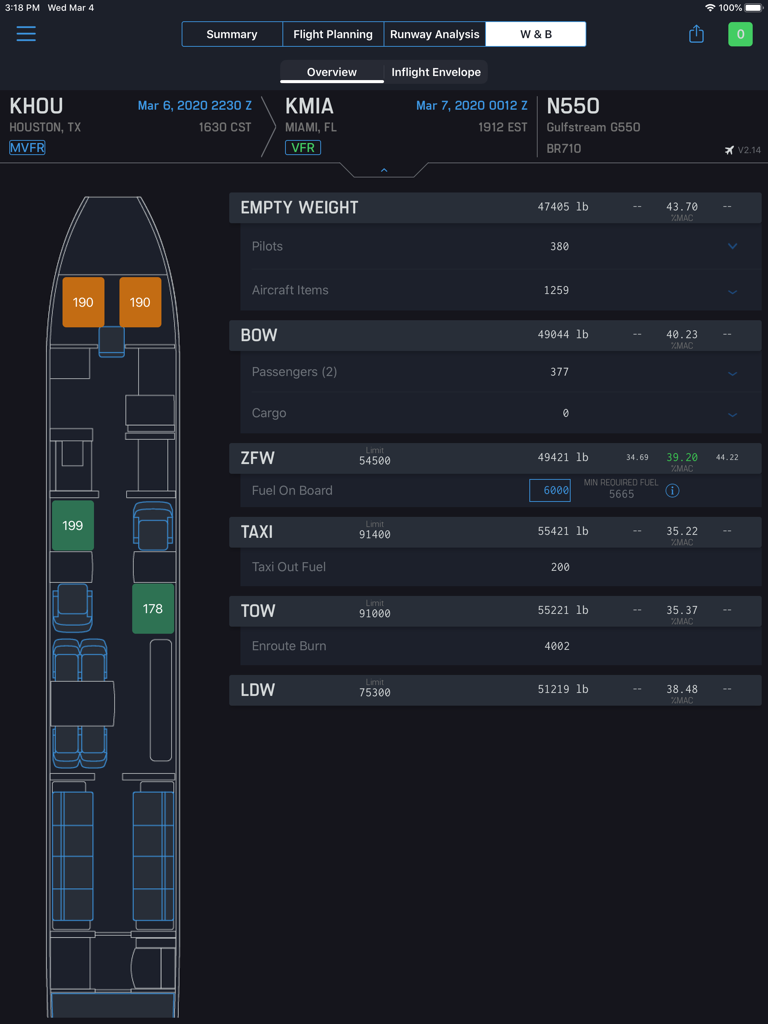Expand the Cargo row

click(x=732, y=412)
